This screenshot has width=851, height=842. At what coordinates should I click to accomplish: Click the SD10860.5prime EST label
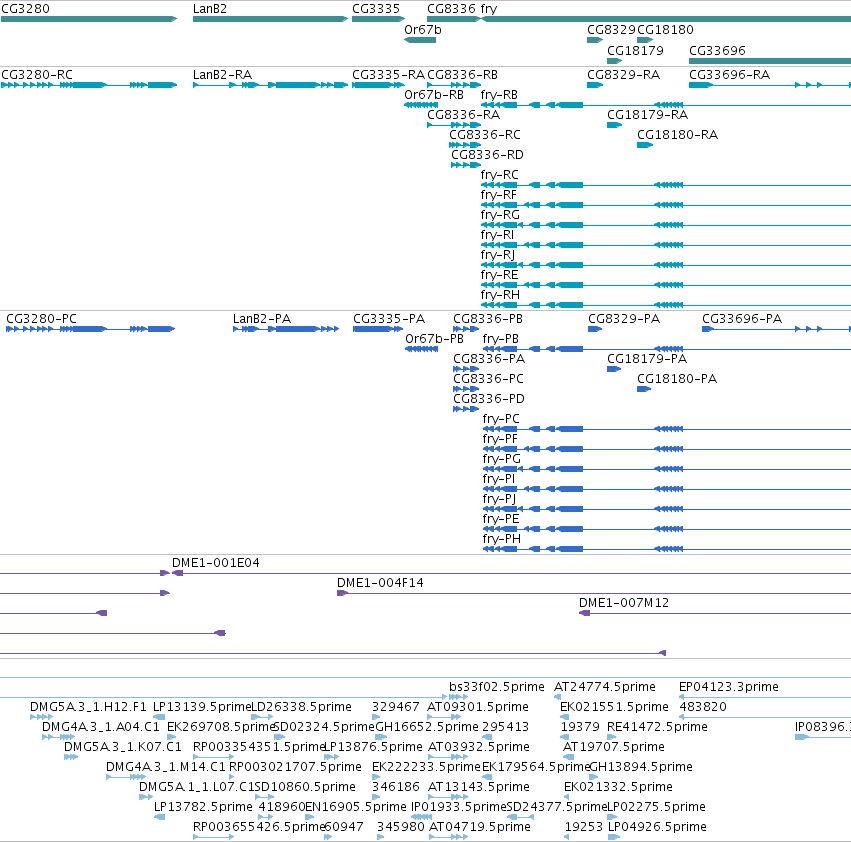304,787
